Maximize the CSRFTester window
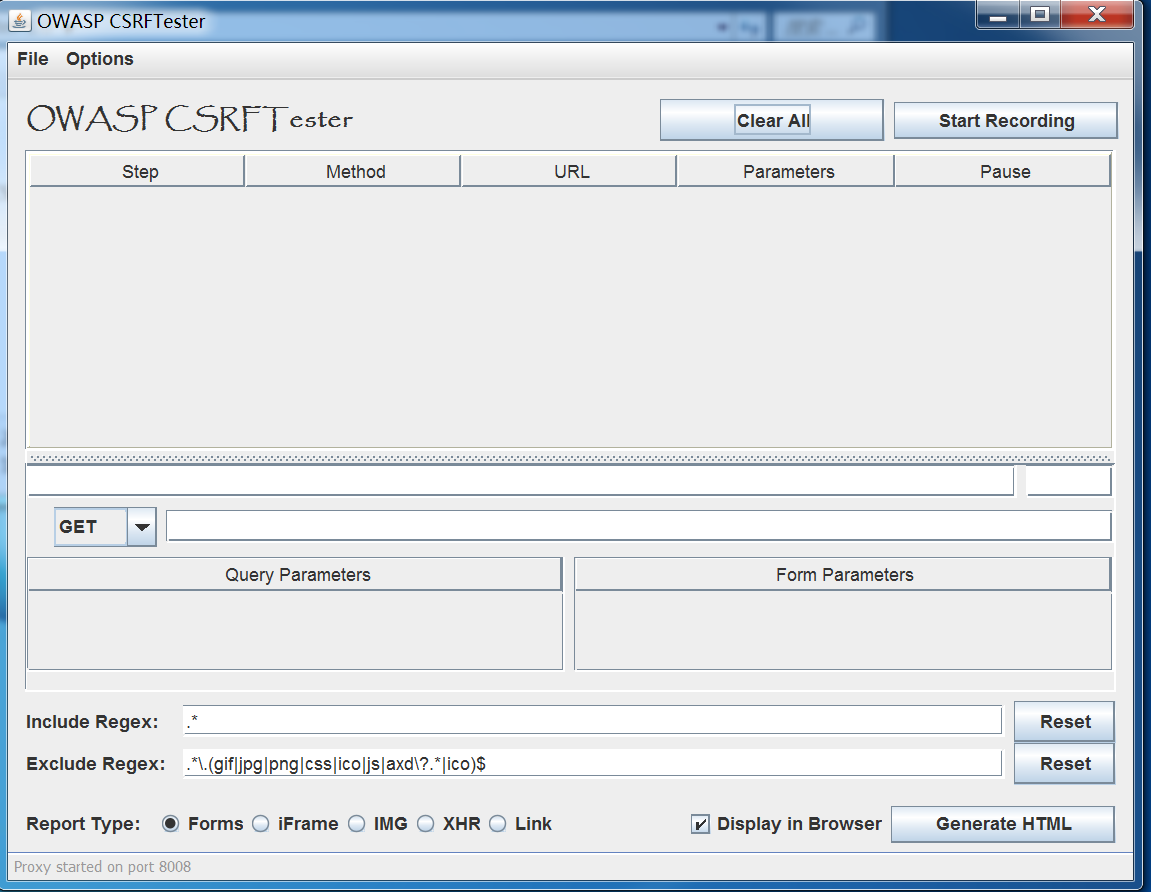Image resolution: width=1151 pixels, height=892 pixels. tap(1039, 14)
